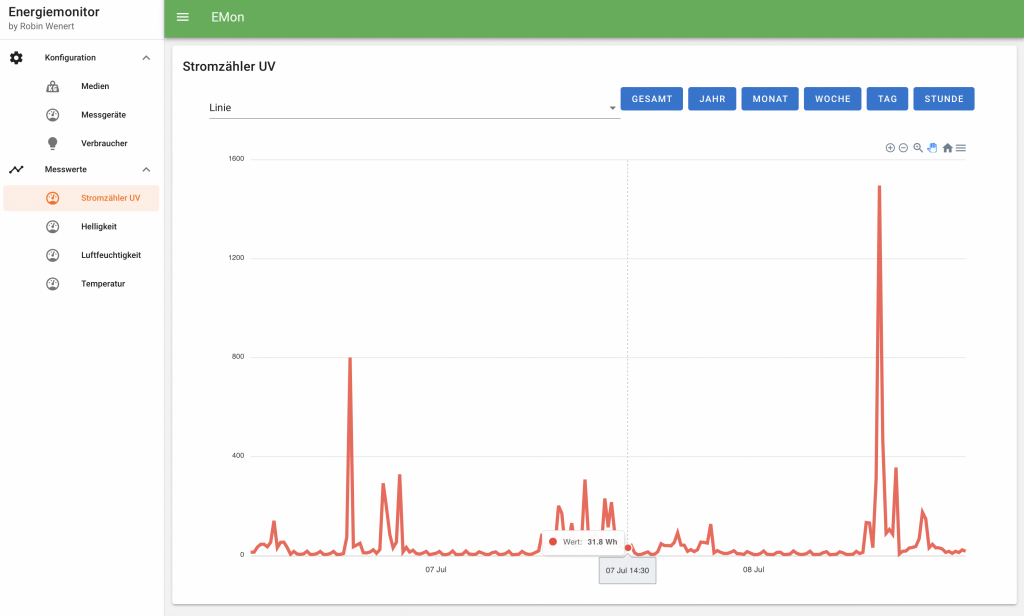The image size is (1024, 616).
Task: Click the Messgeräte gauge icon
Action: coord(53,115)
